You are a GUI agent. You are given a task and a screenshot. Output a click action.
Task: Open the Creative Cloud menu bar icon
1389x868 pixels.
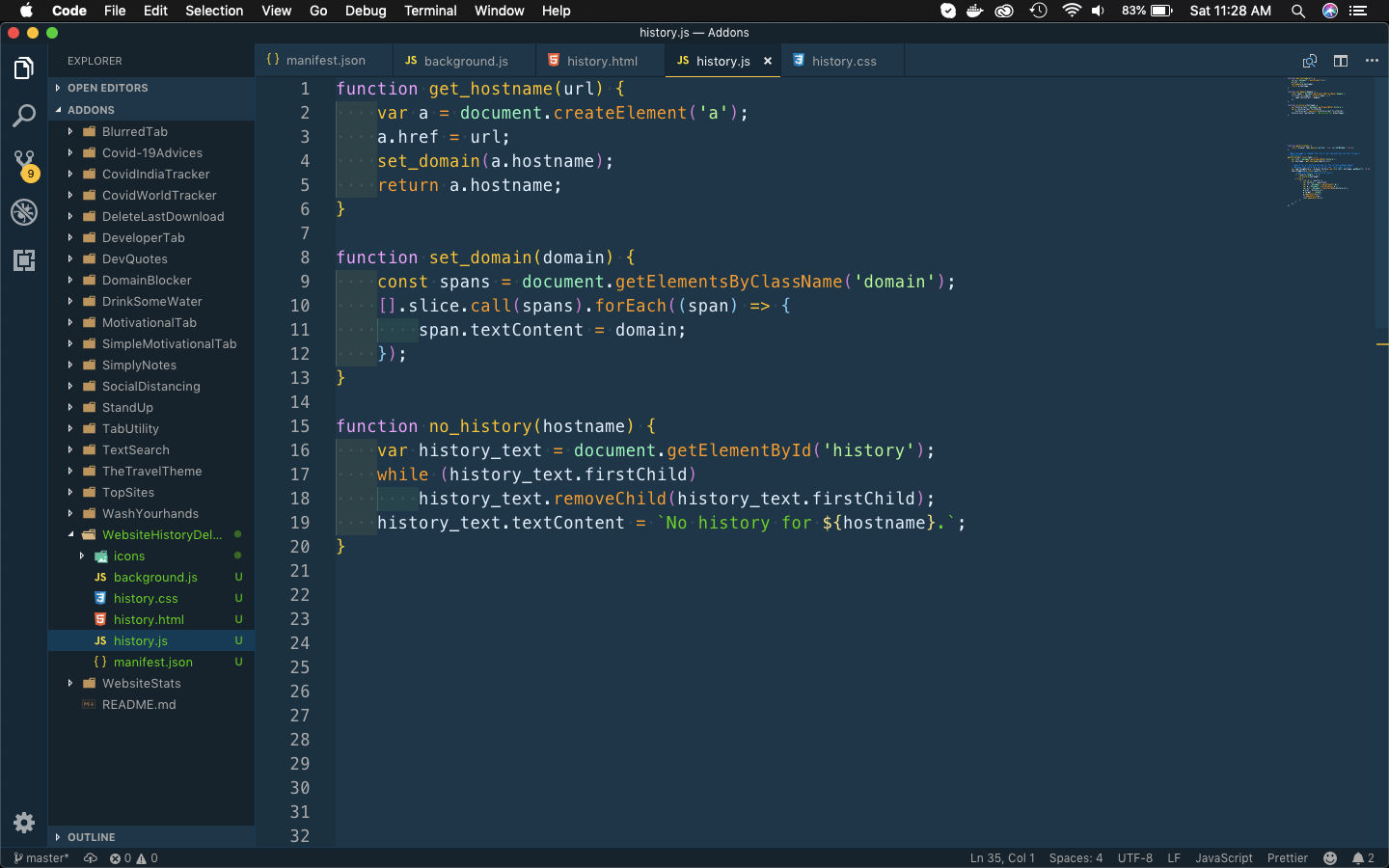click(1004, 11)
